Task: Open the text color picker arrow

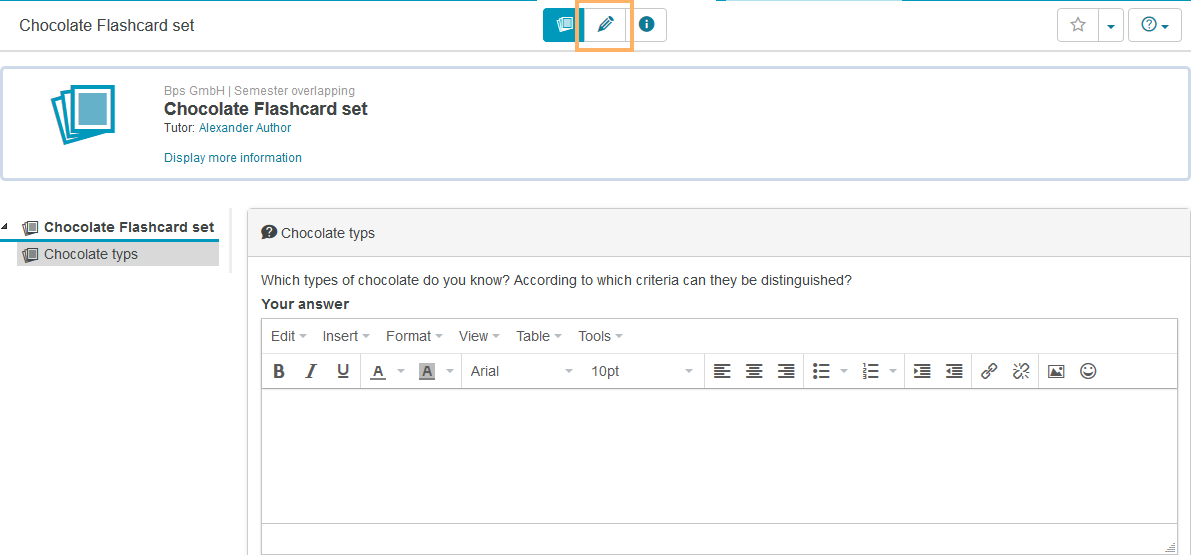Action: pos(401,371)
